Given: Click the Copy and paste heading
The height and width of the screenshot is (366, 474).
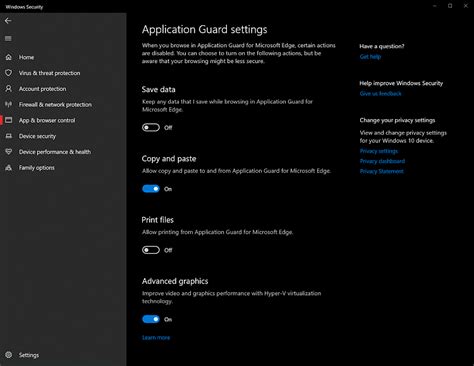Looking at the screenshot, I should click(169, 159).
